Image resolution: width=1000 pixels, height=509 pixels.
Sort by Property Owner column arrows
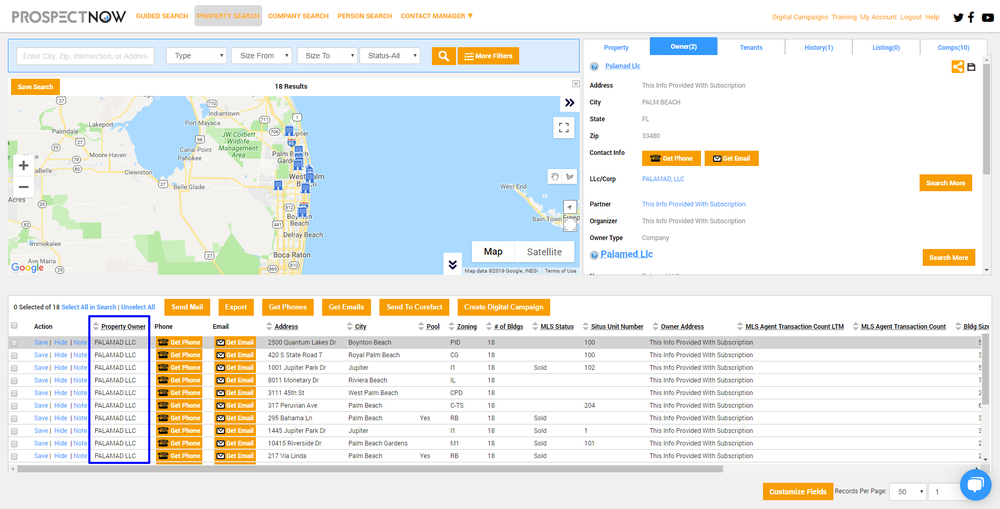pyautogui.click(x=96, y=327)
